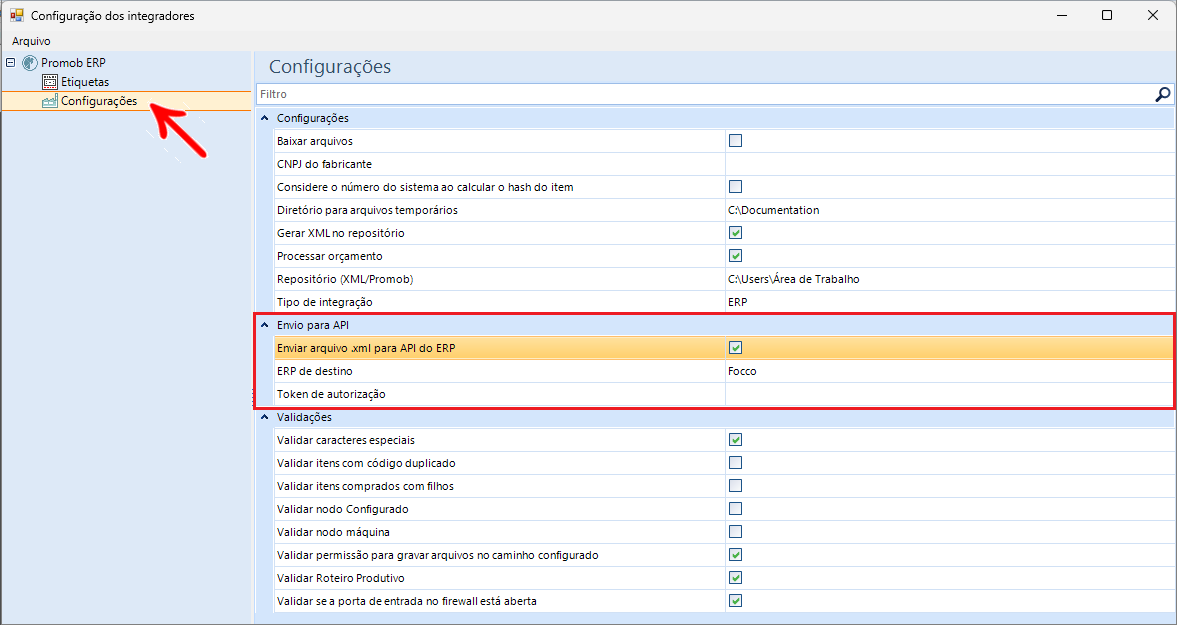The image size is (1177, 625).
Task: Select the Tipo de integração label
Action: (324, 302)
